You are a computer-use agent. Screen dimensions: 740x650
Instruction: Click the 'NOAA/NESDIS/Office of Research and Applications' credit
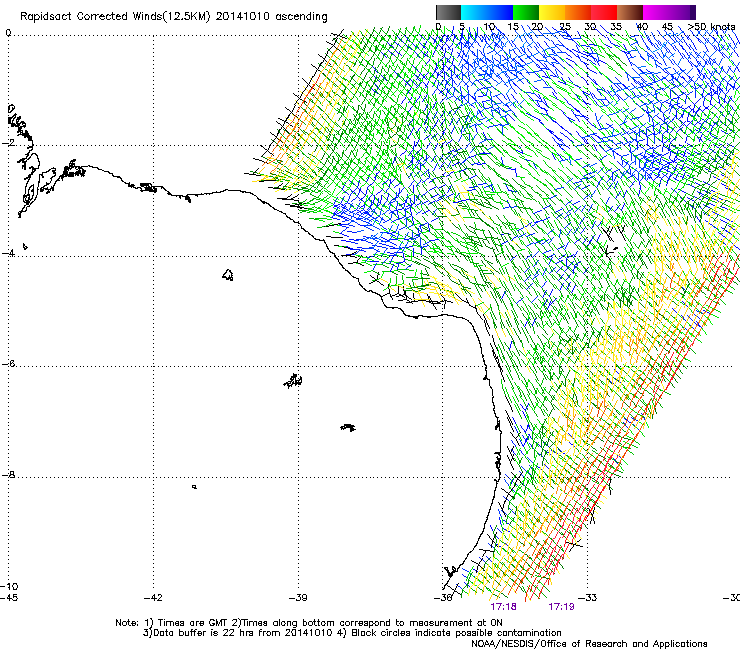click(589, 644)
